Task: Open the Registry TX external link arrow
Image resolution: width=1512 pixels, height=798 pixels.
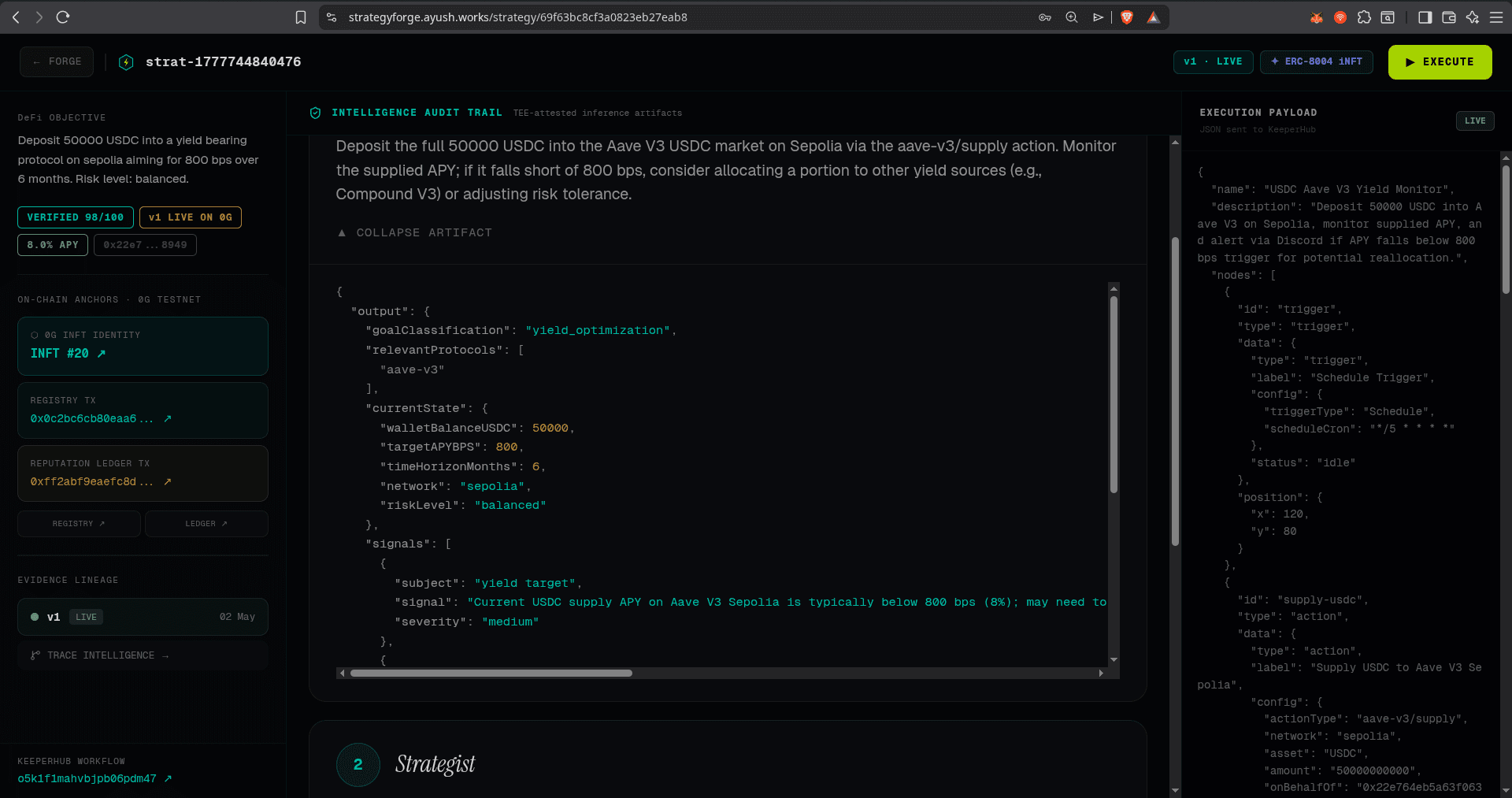Action: (x=167, y=419)
